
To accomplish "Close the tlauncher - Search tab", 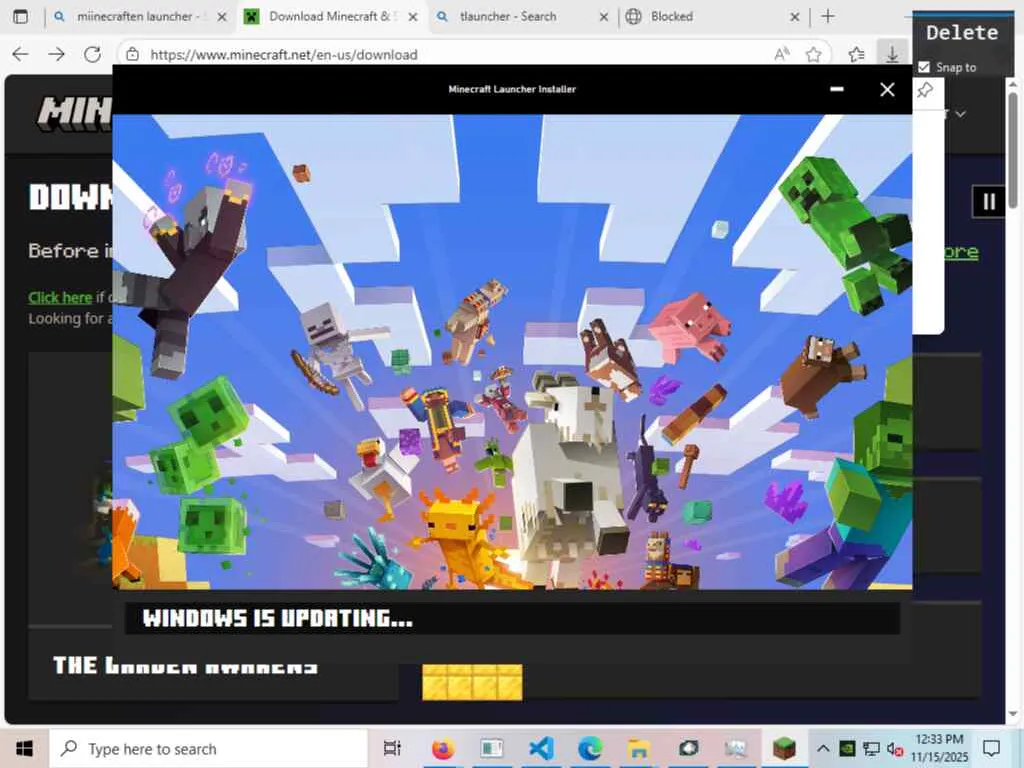I will click(x=603, y=17).
